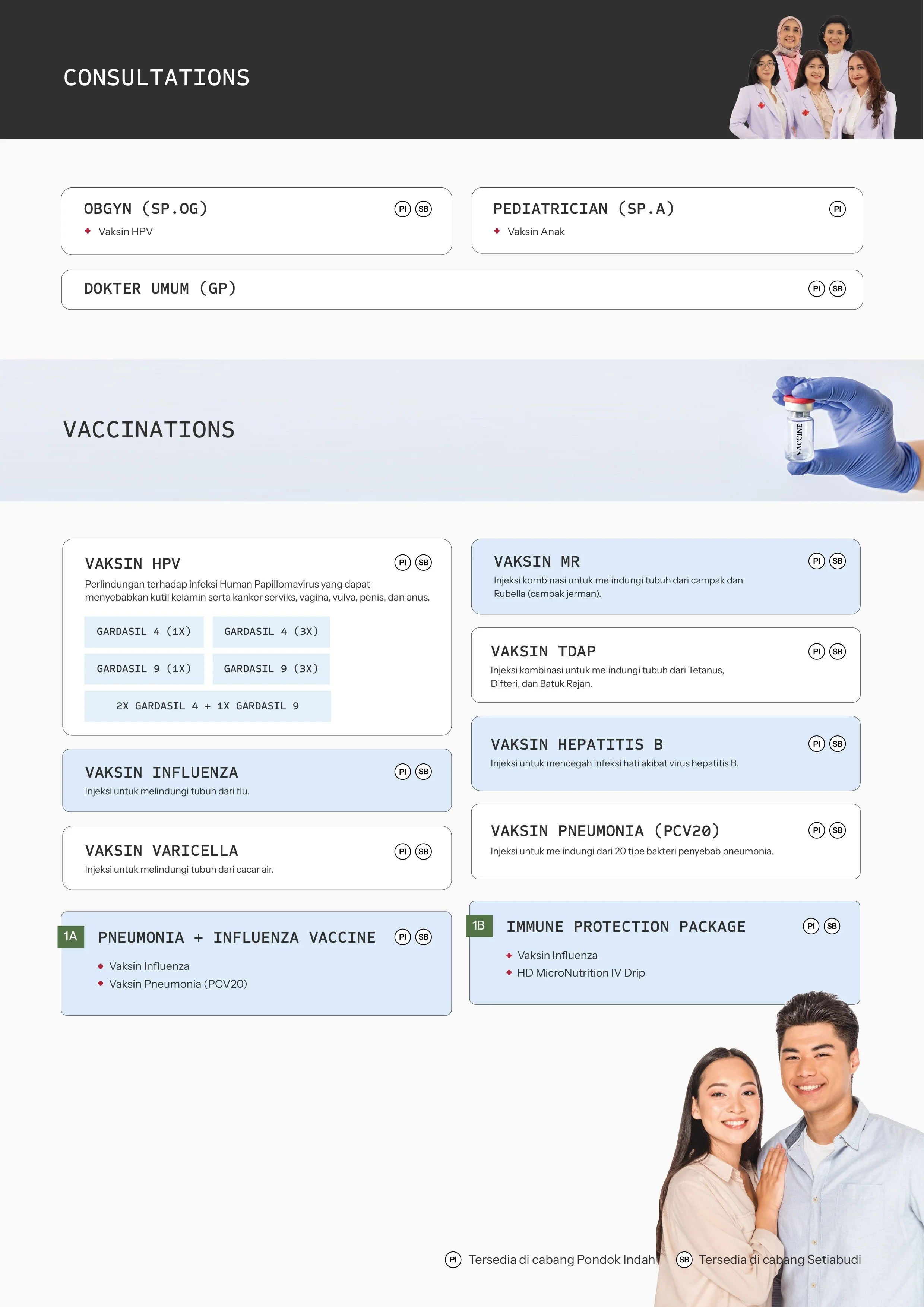Click the SB badge on Dokter Umum card

pyautogui.click(x=837, y=289)
